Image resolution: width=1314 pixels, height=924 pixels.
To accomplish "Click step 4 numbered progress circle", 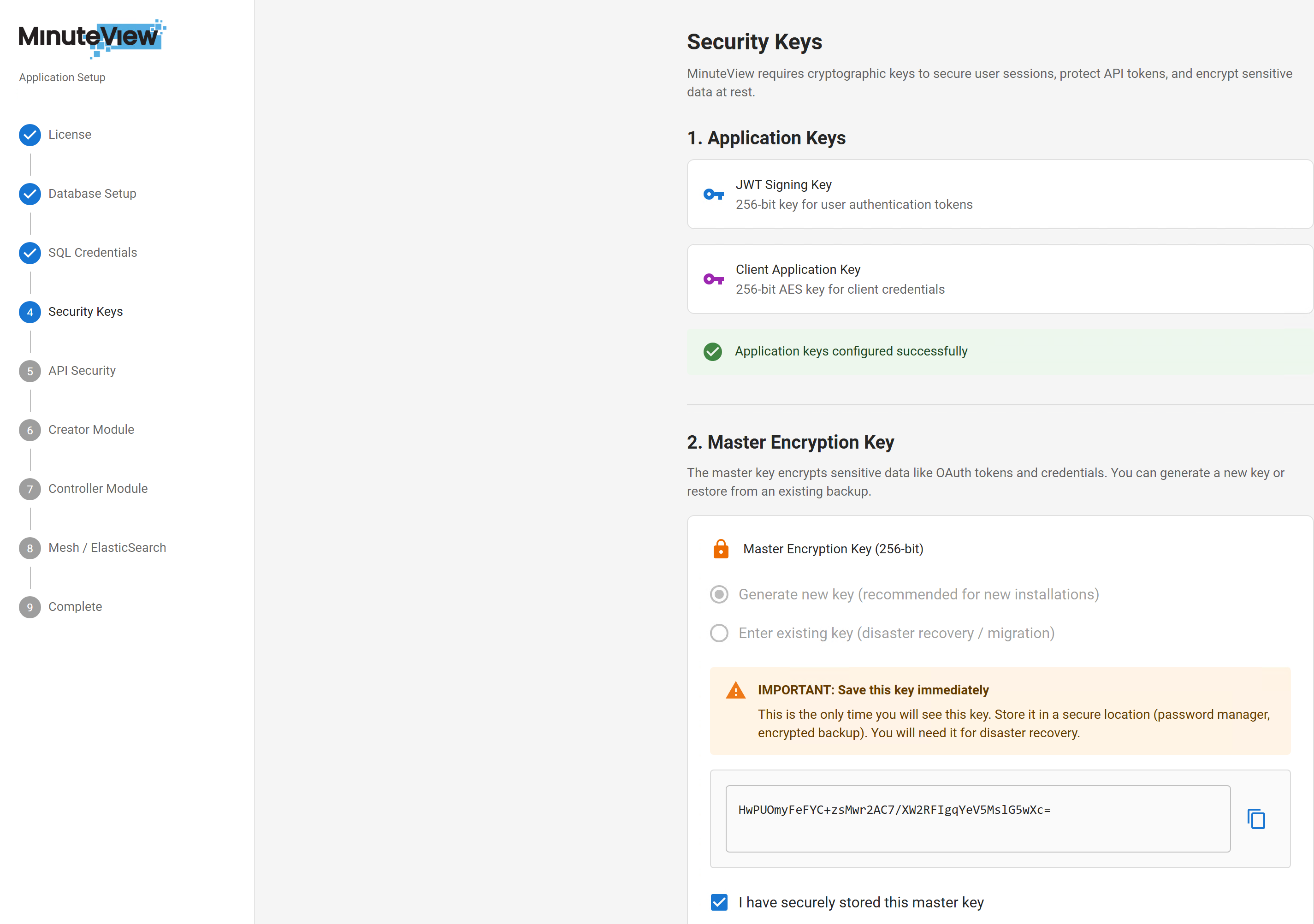I will [x=30, y=312].
